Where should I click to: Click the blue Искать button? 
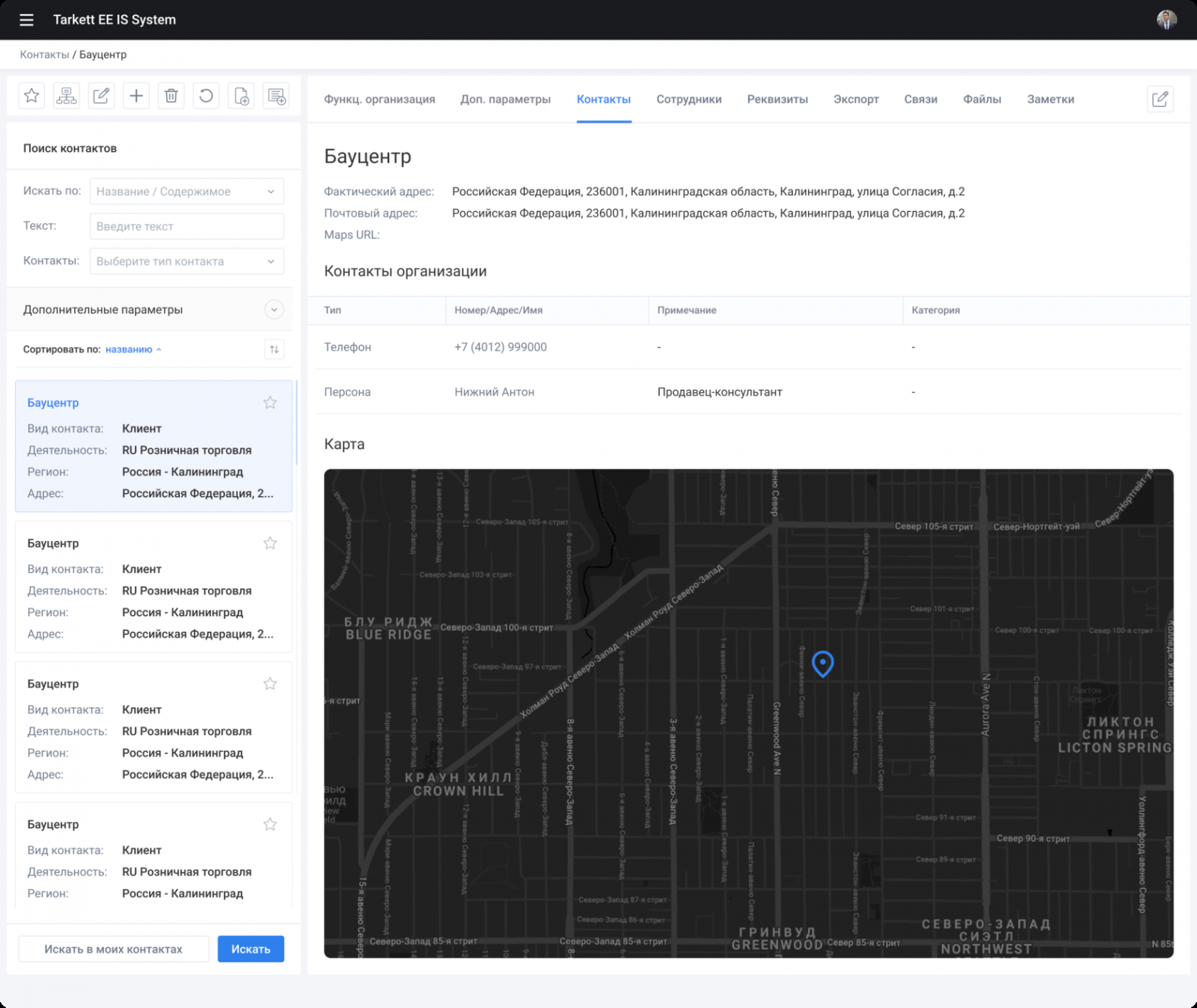(251, 949)
